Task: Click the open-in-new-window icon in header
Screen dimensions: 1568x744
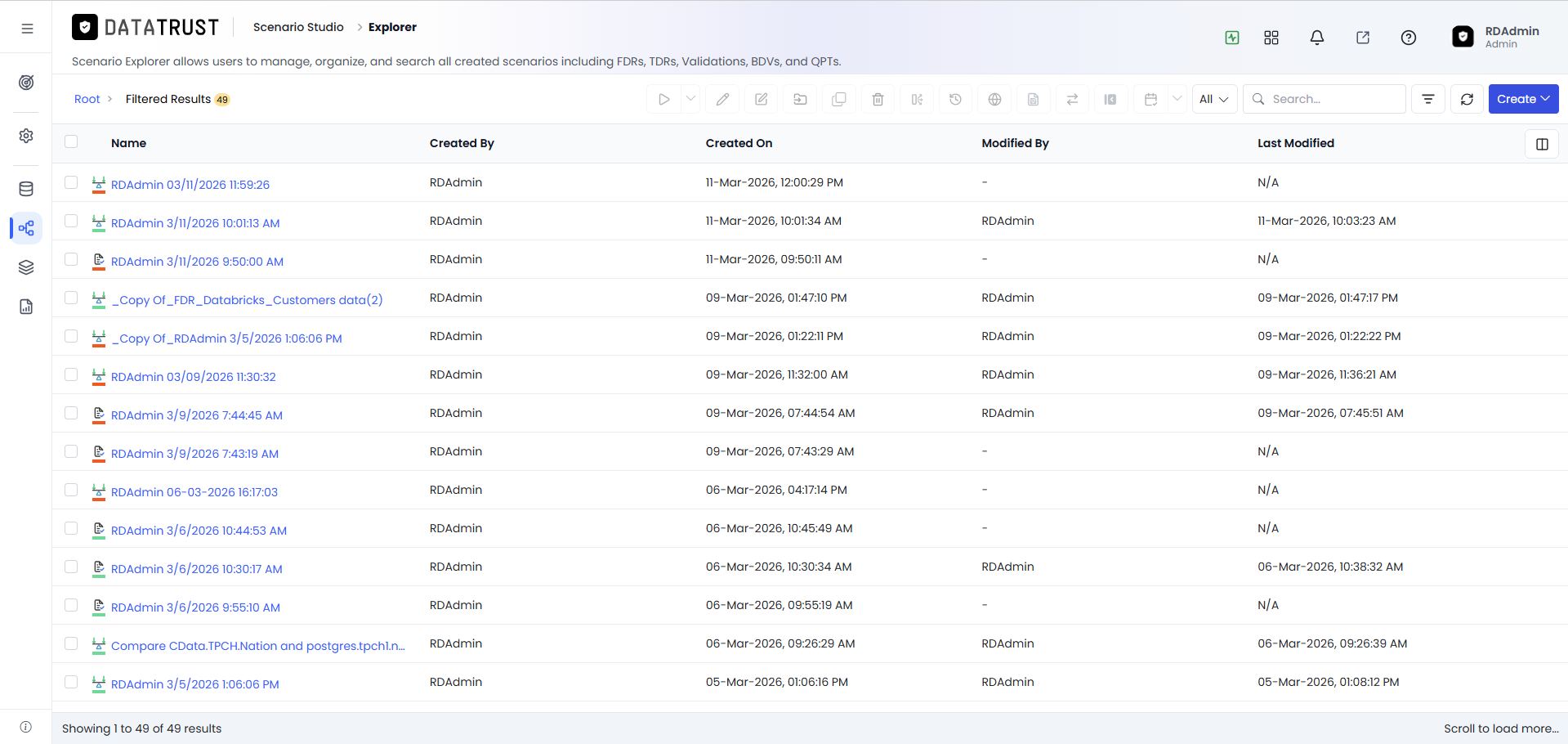Action: [1363, 38]
